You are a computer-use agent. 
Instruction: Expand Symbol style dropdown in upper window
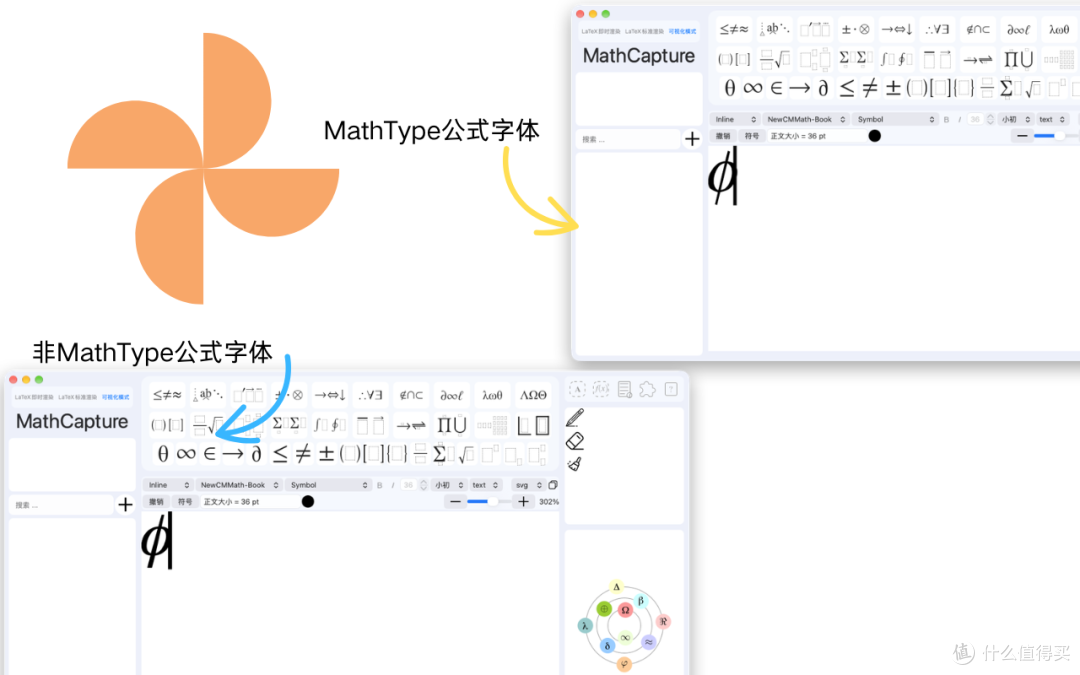(895, 119)
